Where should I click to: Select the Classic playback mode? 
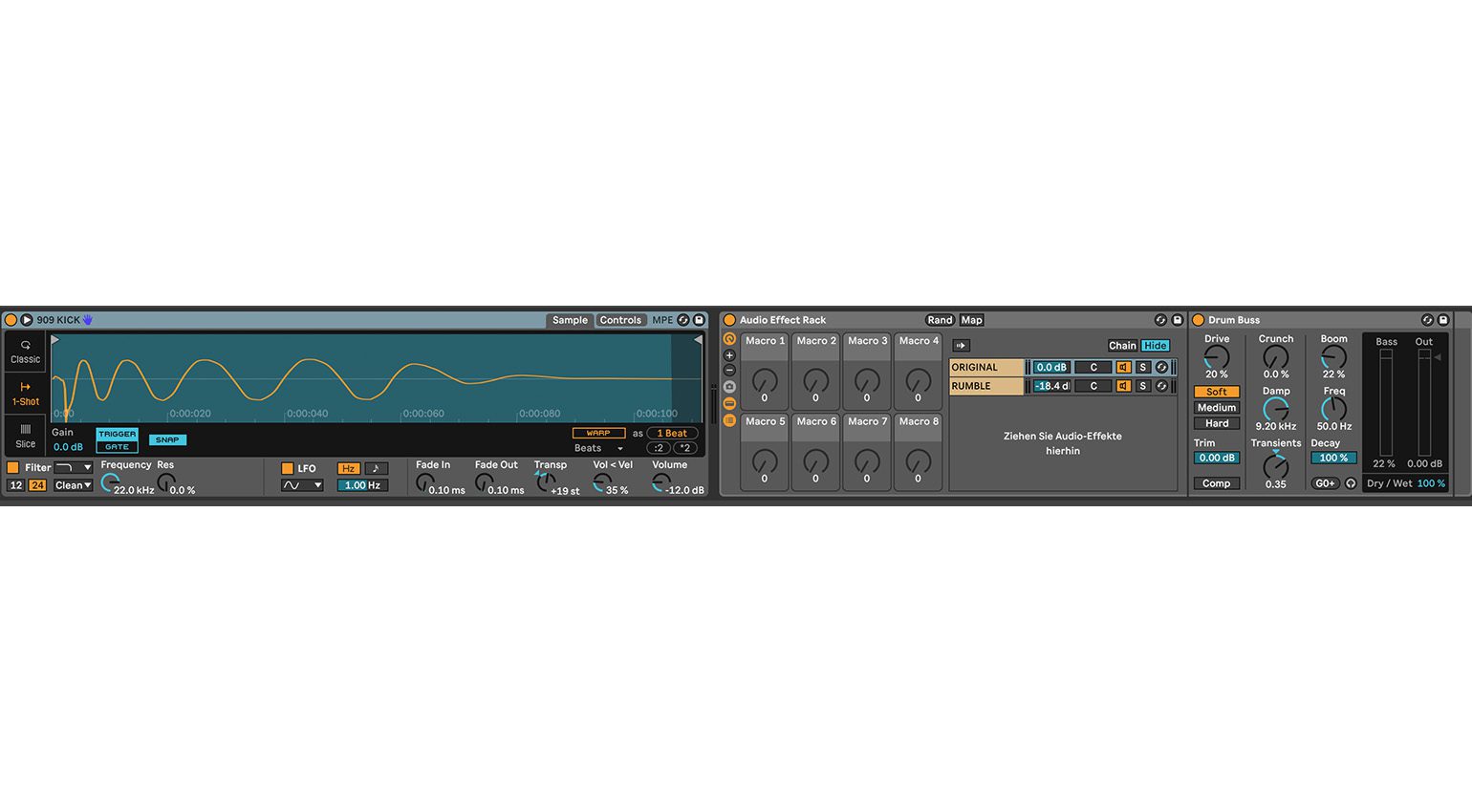coord(26,353)
